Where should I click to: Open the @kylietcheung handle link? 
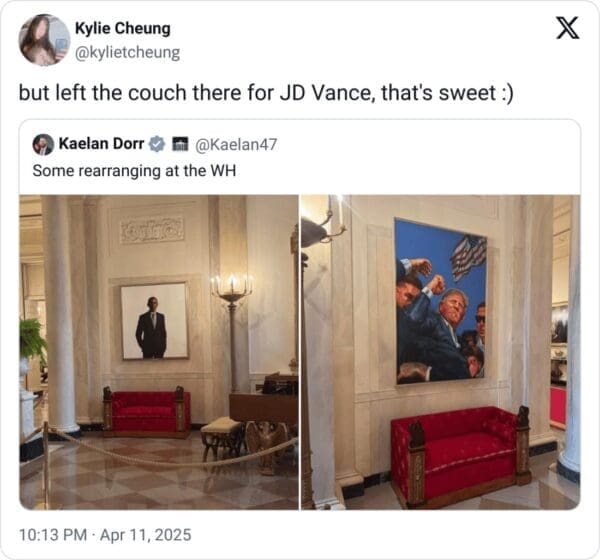click(x=127, y=52)
